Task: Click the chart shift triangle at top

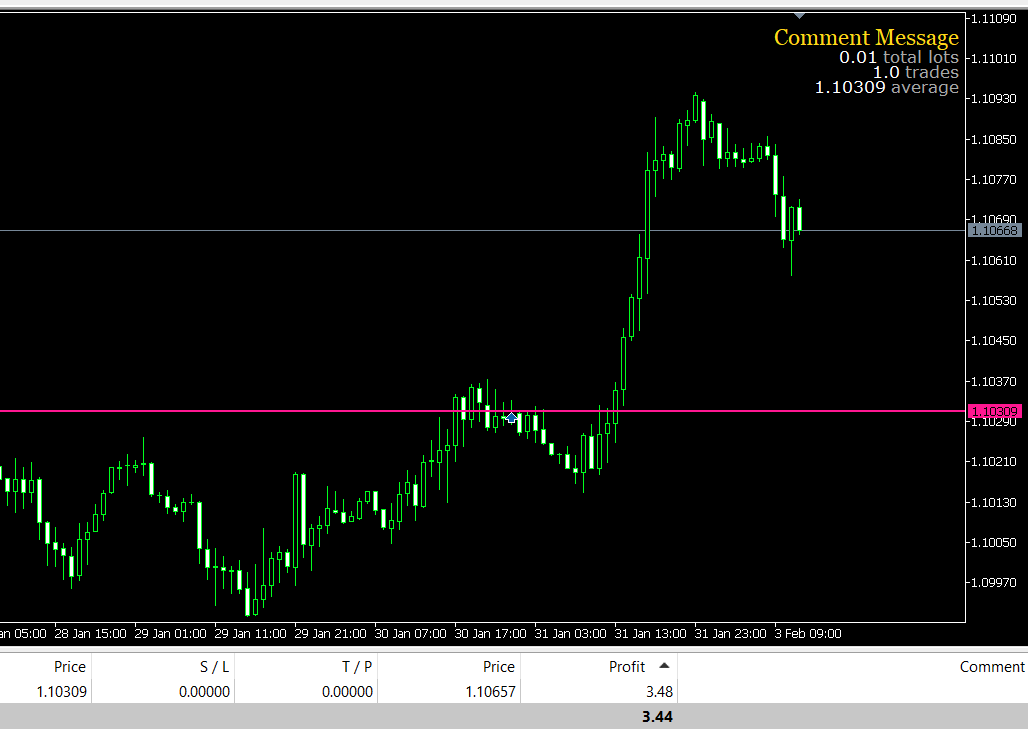Action: point(799,16)
